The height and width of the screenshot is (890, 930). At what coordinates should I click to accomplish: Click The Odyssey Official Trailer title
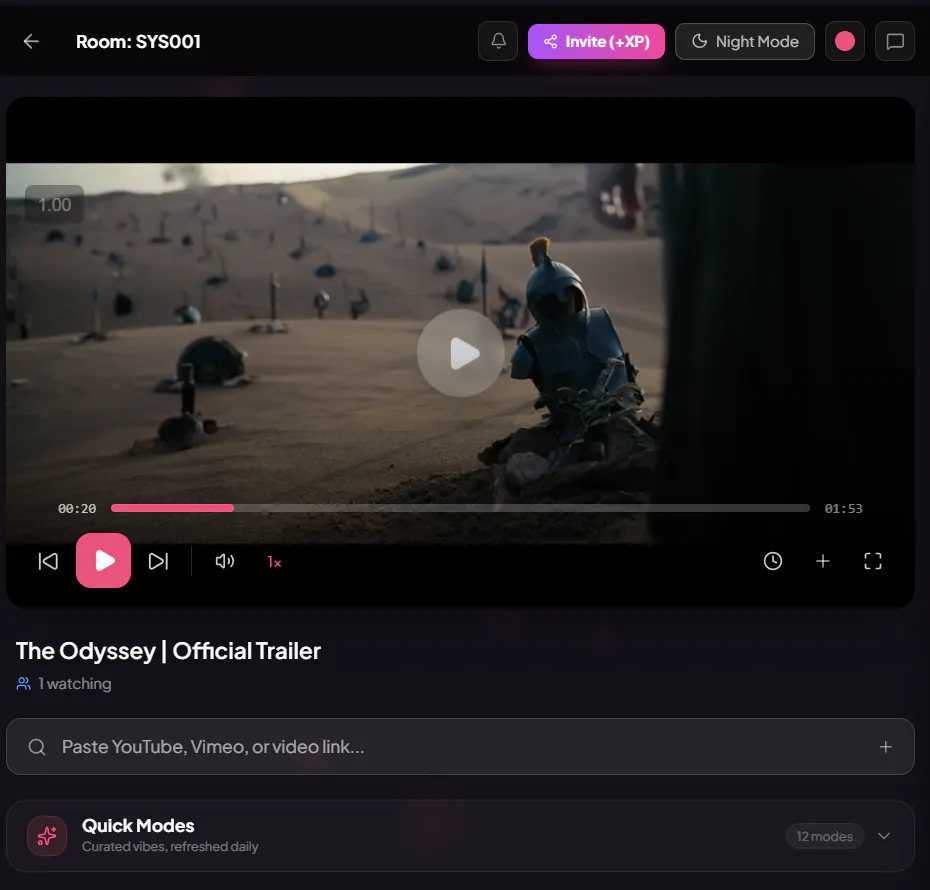(x=168, y=651)
